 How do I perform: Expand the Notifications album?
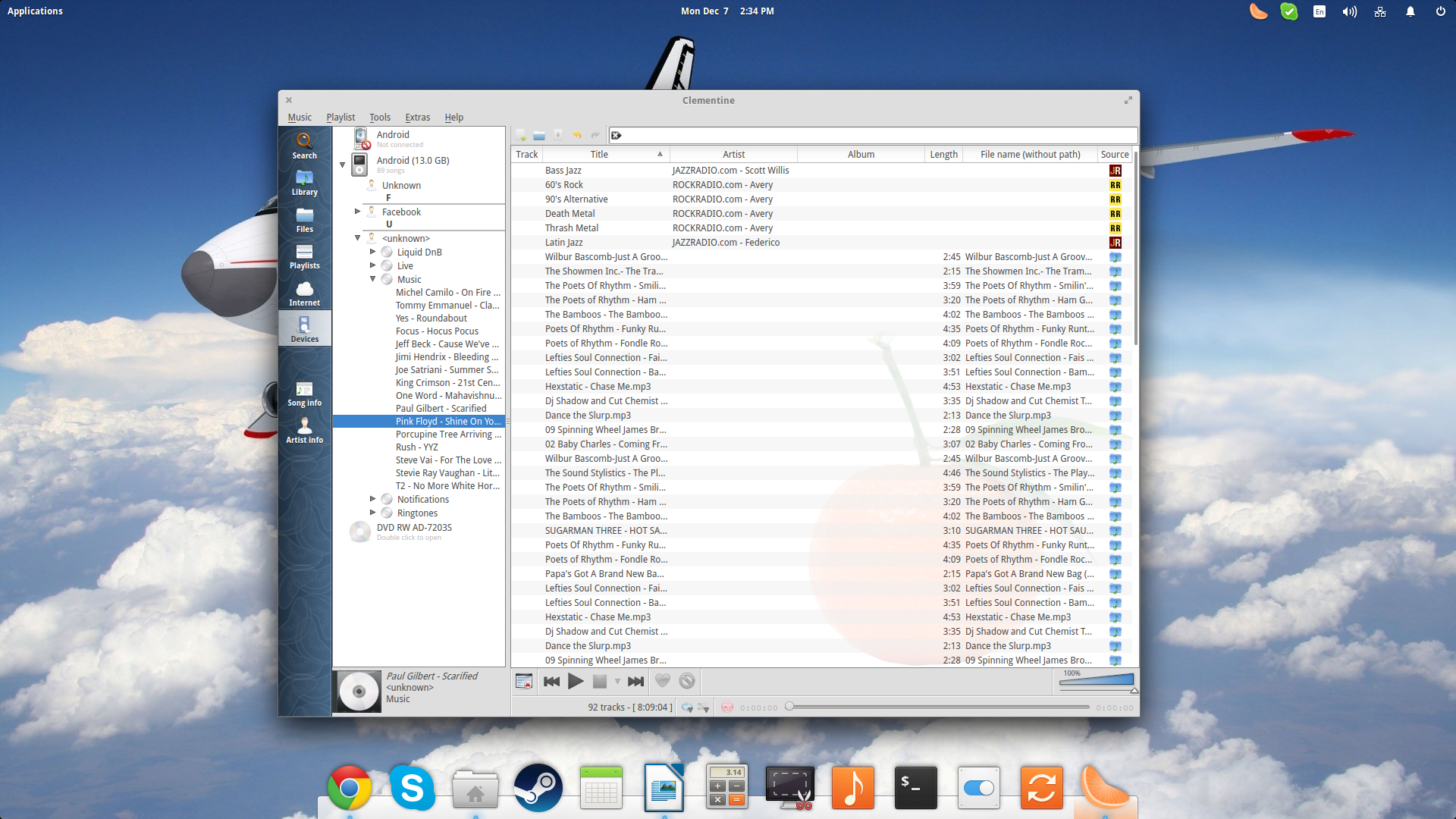[372, 498]
